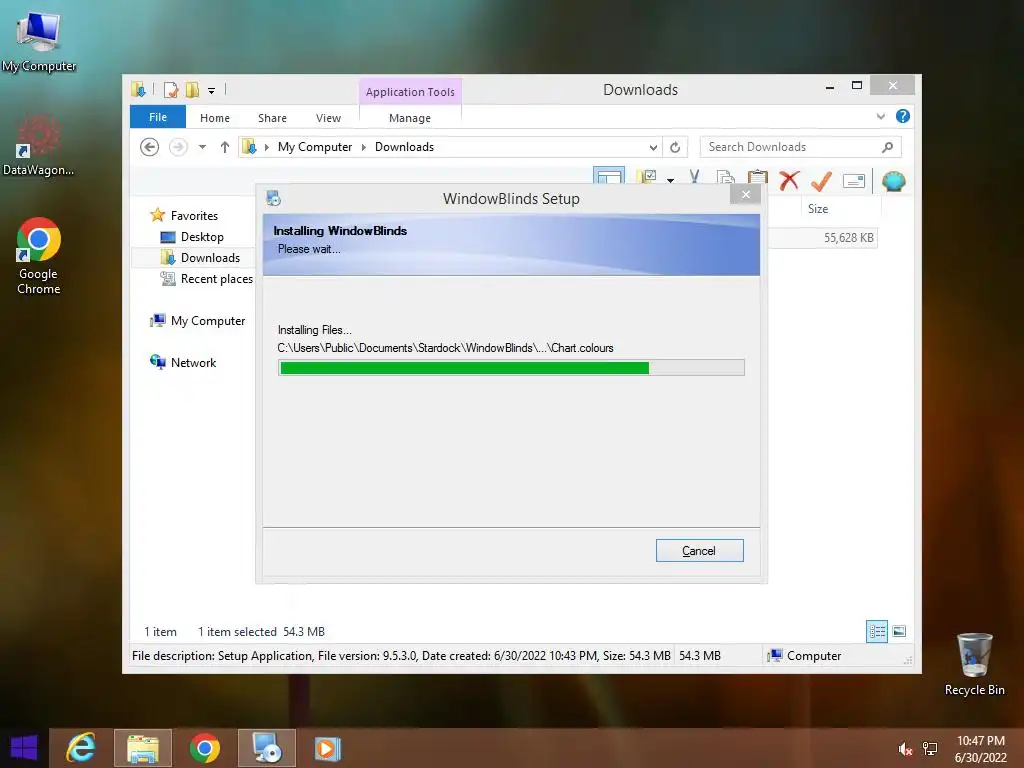Image resolution: width=1024 pixels, height=768 pixels.
Task: Switch to large icons view in status bar
Action: [x=899, y=631]
